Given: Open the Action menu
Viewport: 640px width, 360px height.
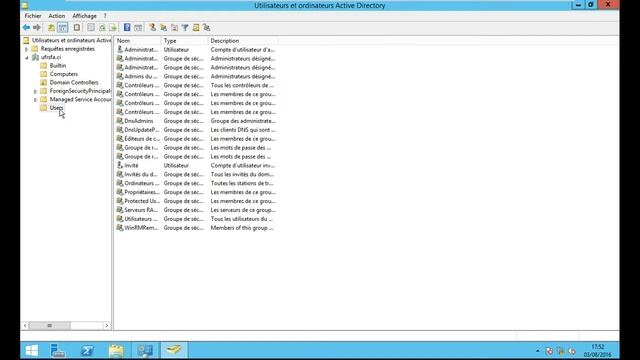Looking at the screenshot, I should point(56,16).
